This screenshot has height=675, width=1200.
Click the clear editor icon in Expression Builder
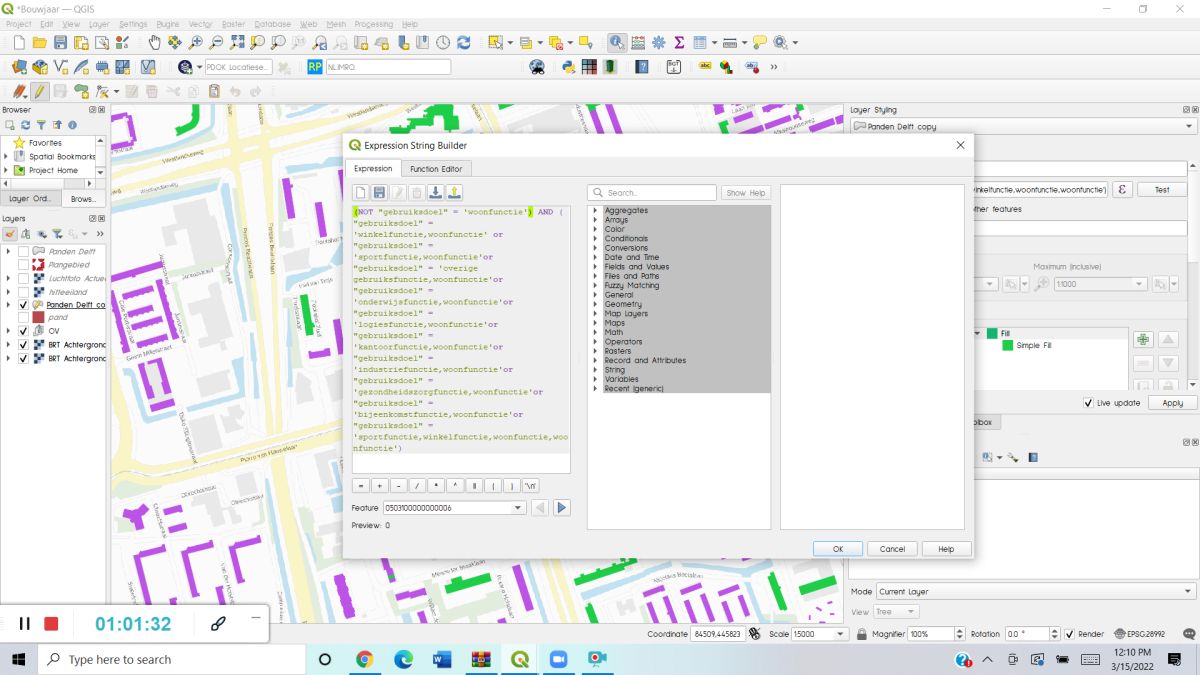coord(361,192)
